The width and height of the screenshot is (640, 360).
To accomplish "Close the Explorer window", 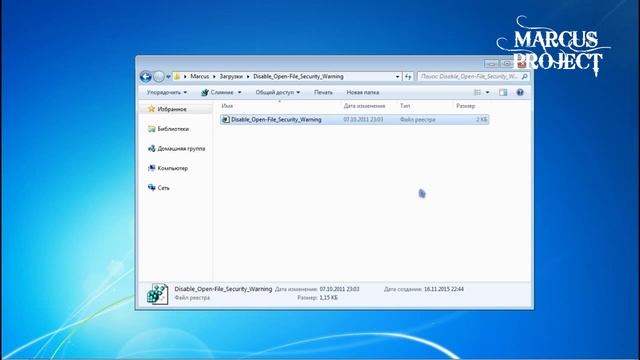I will point(521,64).
